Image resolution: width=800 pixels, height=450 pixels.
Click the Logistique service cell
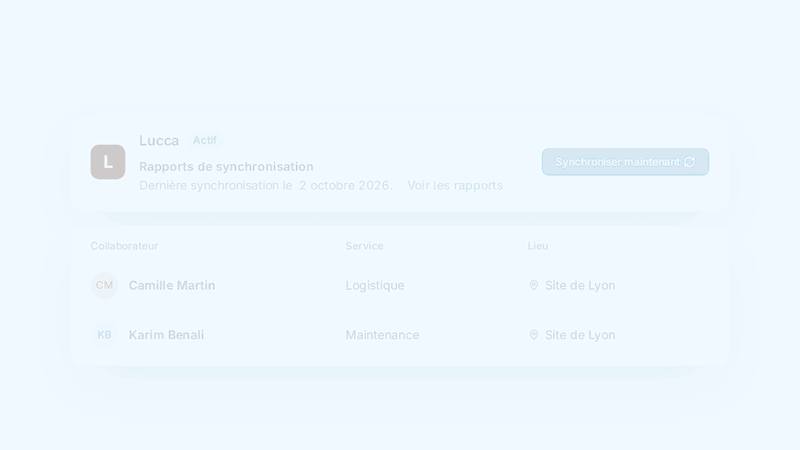pos(375,285)
